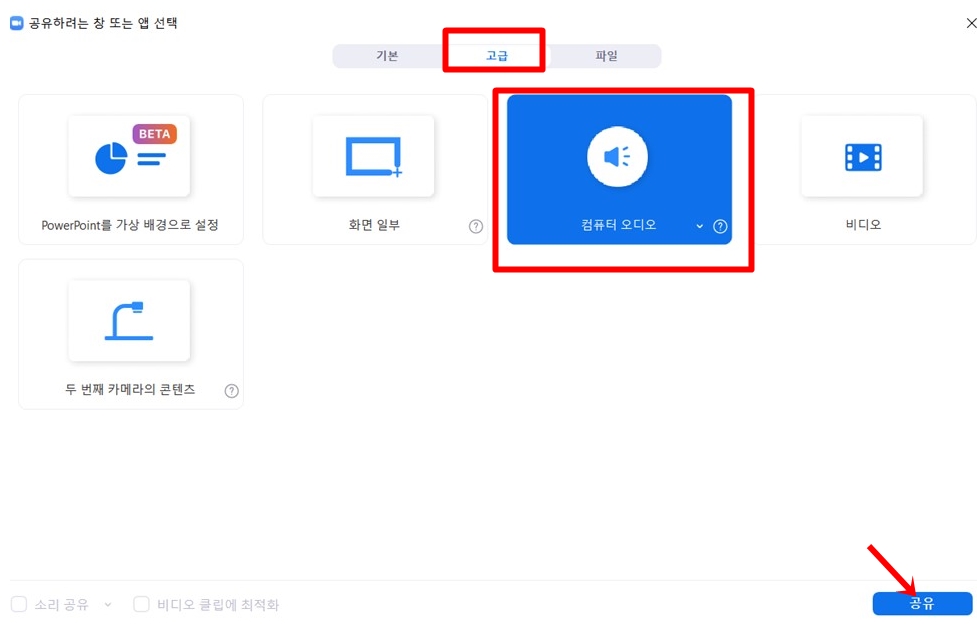977x635 pixels.
Task: Open the 파일 tab
Action: click(x=607, y=56)
